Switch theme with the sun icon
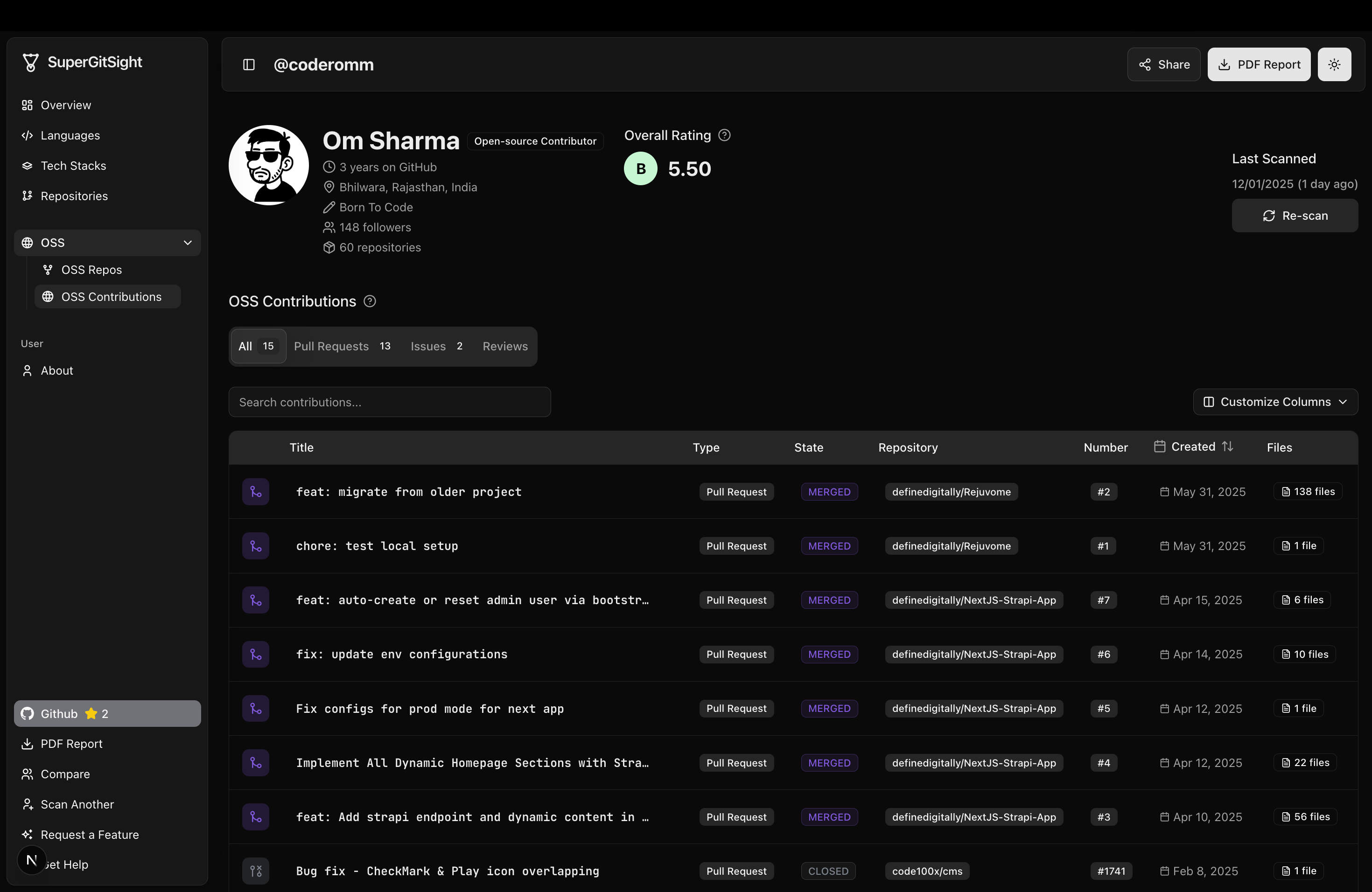Image resolution: width=1372 pixels, height=892 pixels. [x=1334, y=64]
